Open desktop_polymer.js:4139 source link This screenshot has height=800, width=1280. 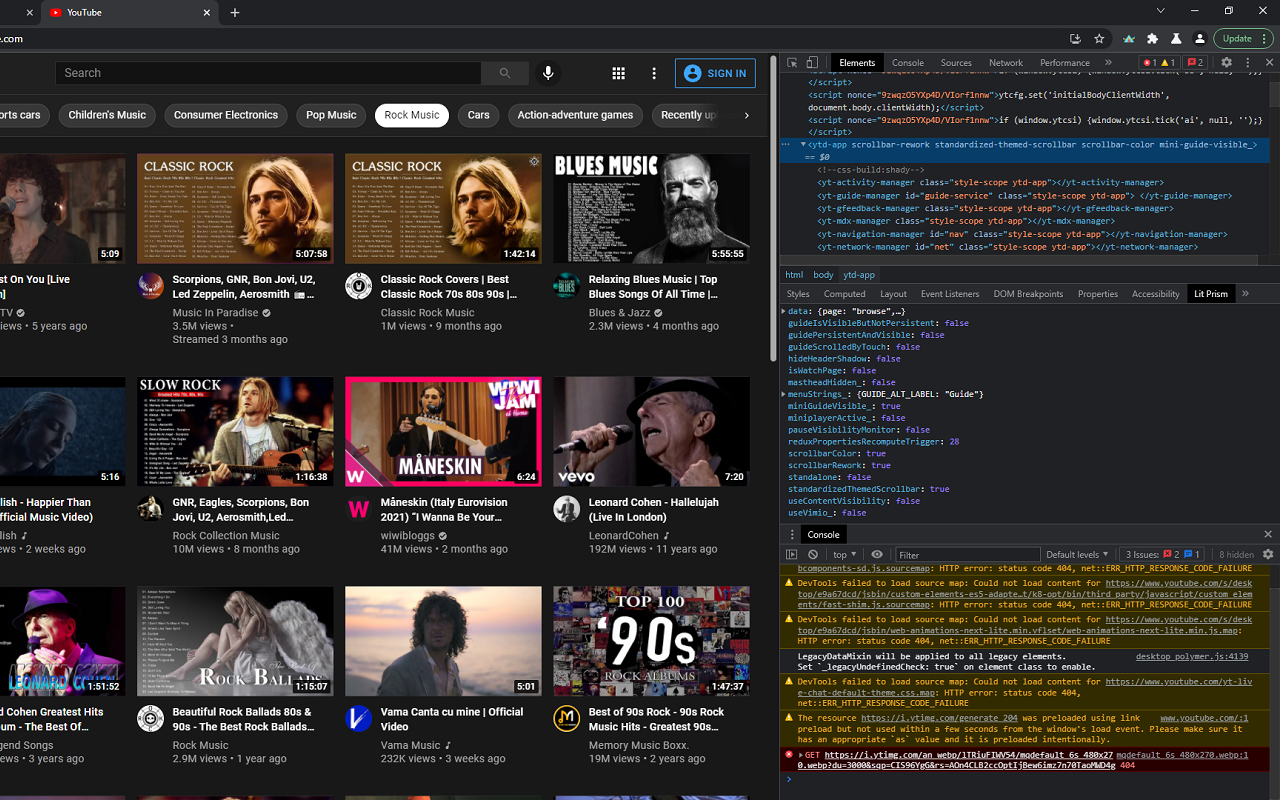point(1192,657)
